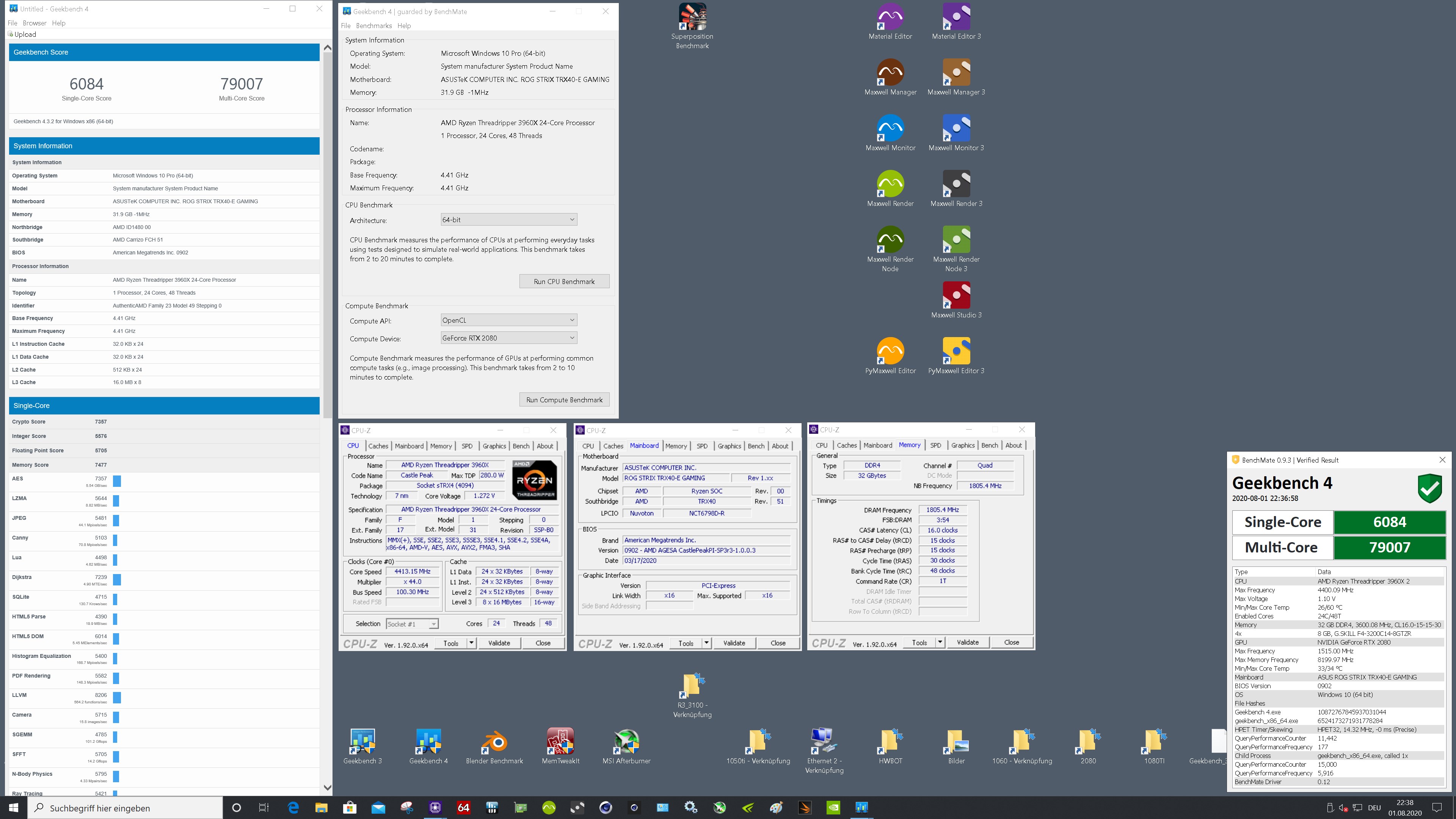Open 1060 Verknüpfung folder shortcut

[1022, 746]
